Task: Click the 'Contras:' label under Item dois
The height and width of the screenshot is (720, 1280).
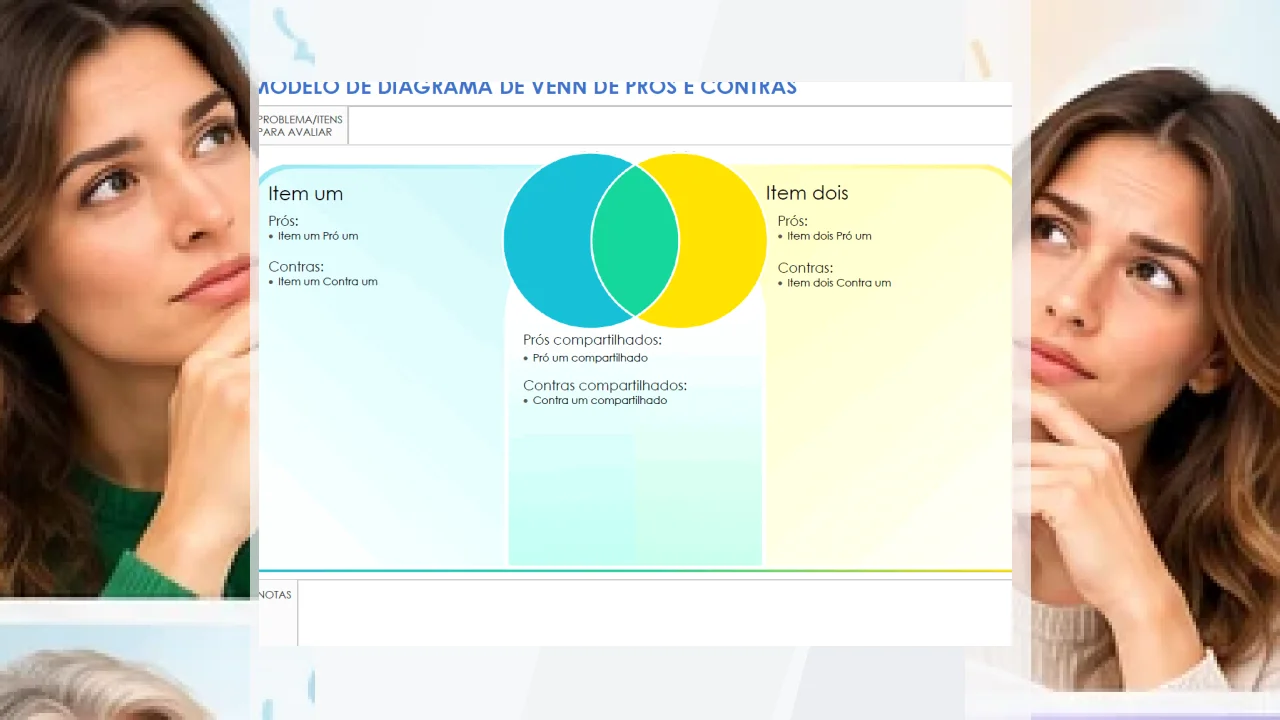Action: (805, 268)
